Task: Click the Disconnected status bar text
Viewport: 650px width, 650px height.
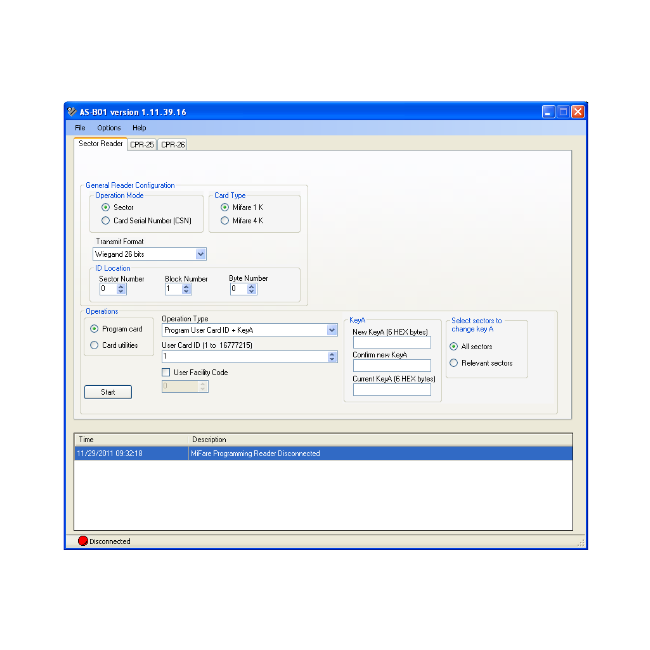Action: click(110, 541)
